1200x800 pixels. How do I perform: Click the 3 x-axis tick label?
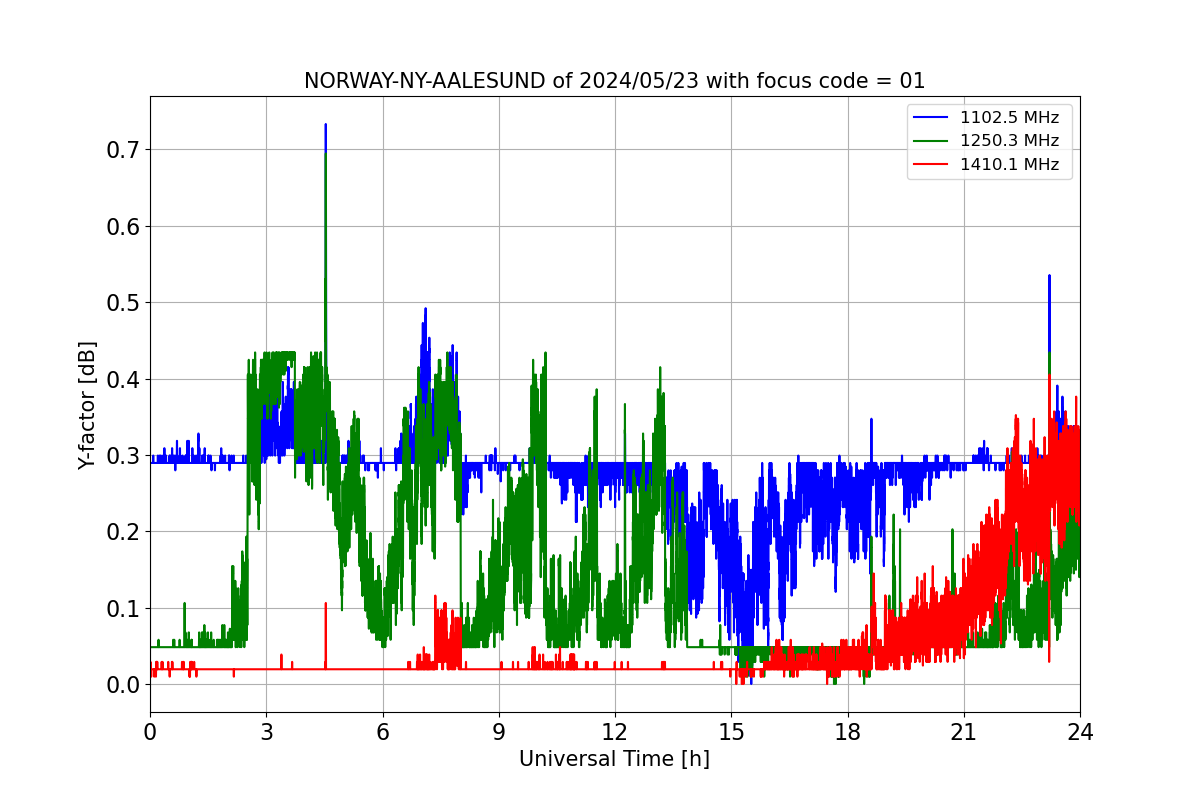pos(266,732)
